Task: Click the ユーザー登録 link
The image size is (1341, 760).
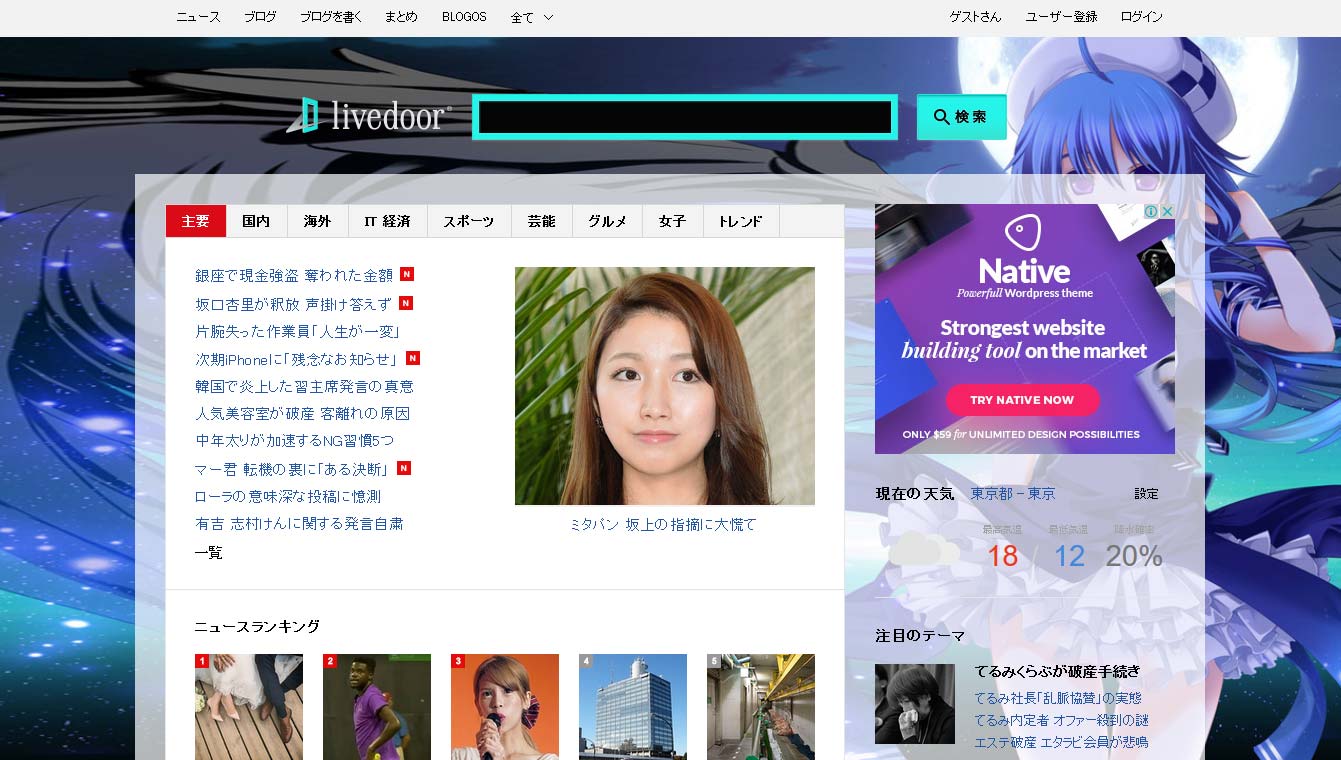Action: (1061, 17)
